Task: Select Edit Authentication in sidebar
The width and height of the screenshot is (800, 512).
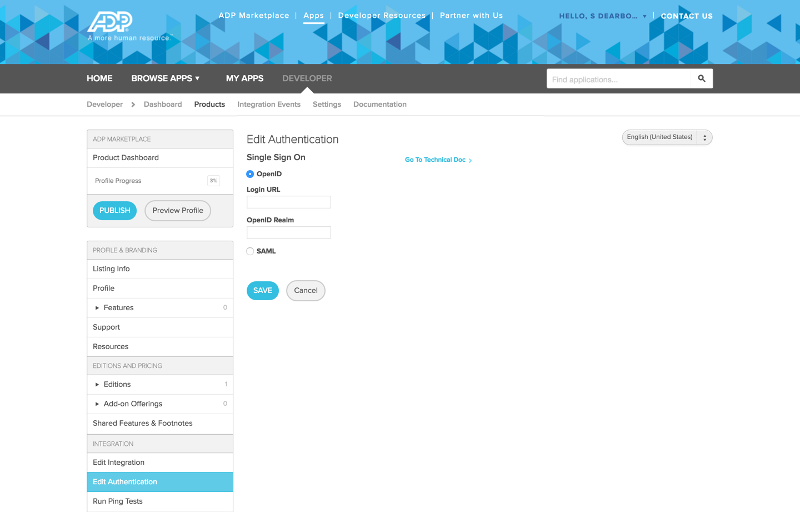Action: tap(160, 481)
